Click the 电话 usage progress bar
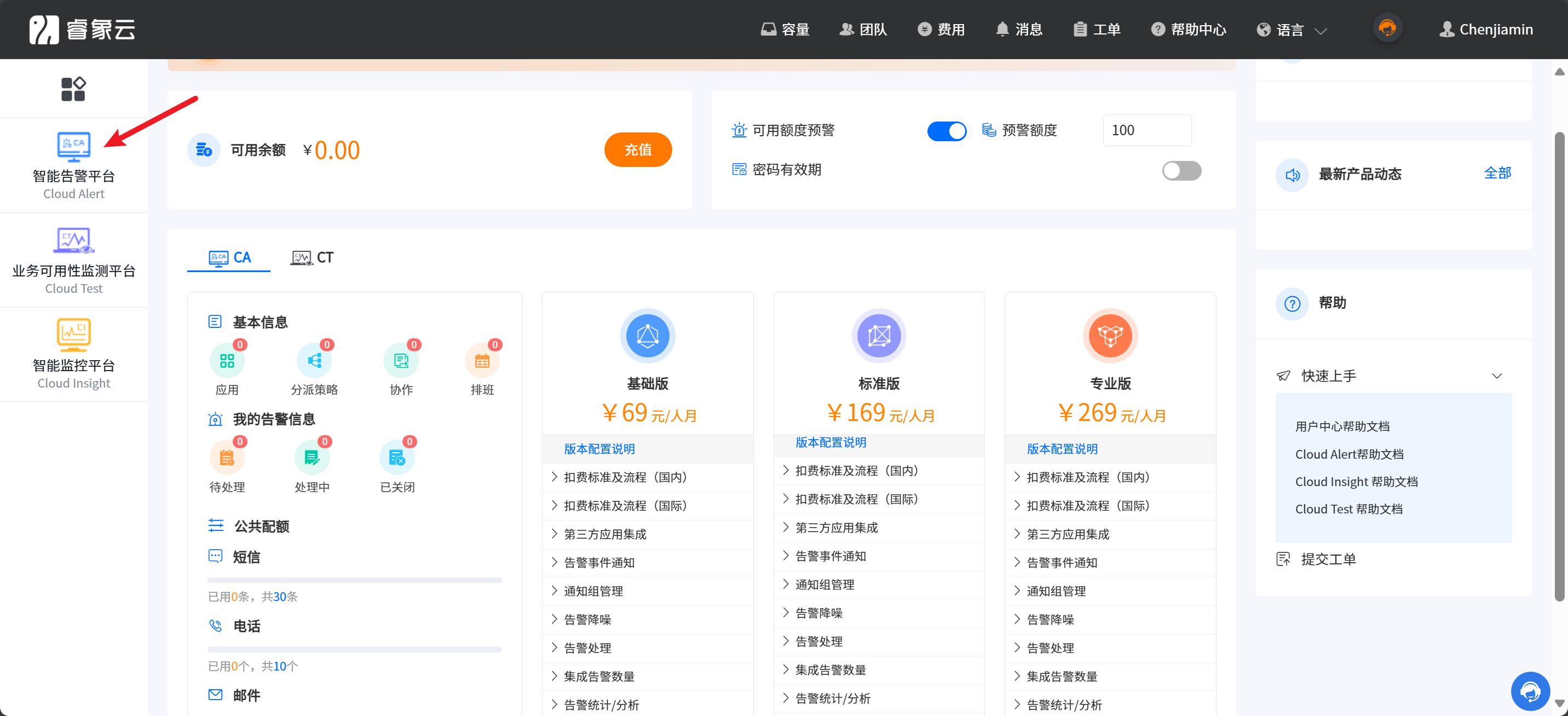Image resolution: width=1568 pixels, height=716 pixels. [354, 650]
